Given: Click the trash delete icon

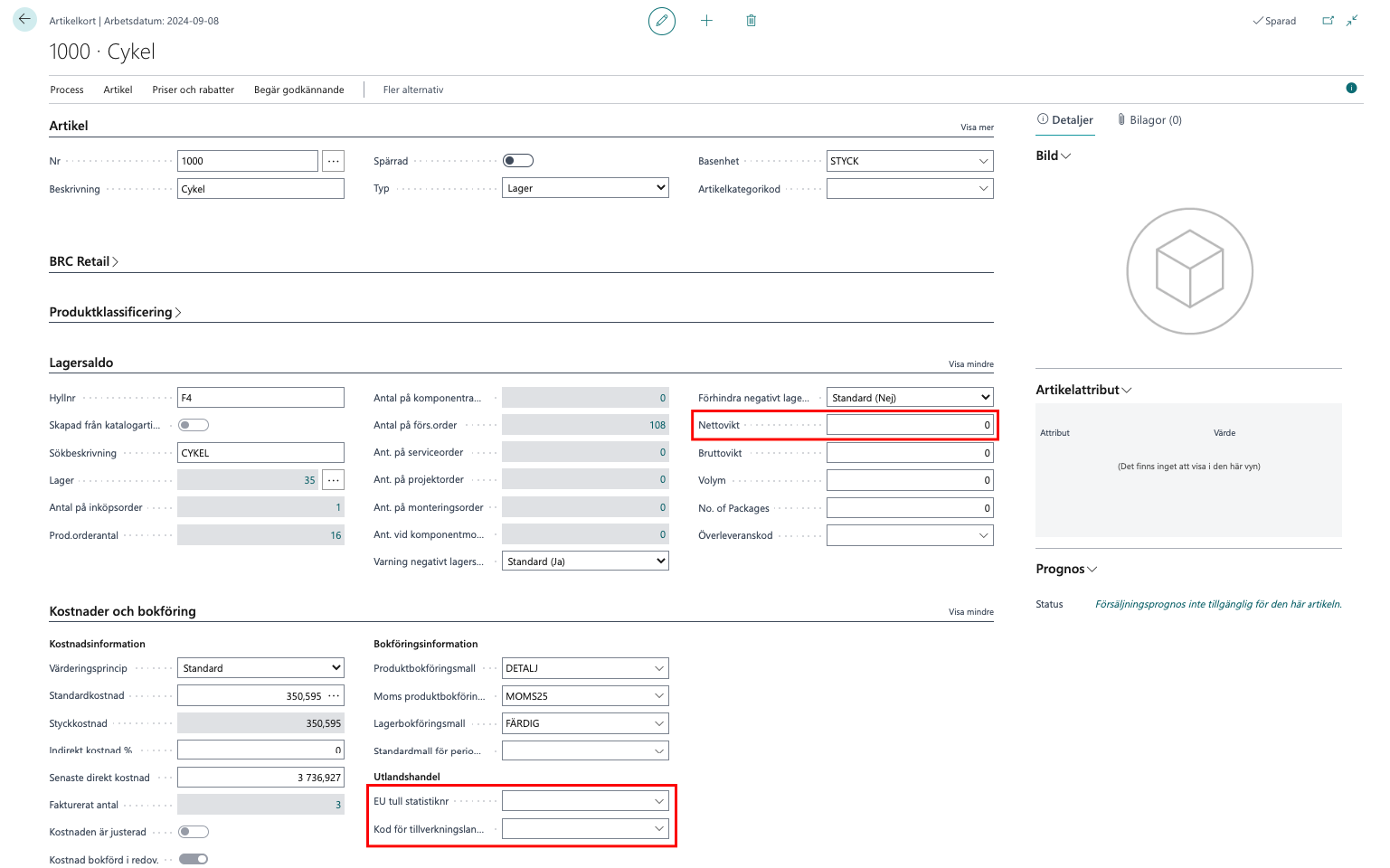Looking at the screenshot, I should 751,21.
